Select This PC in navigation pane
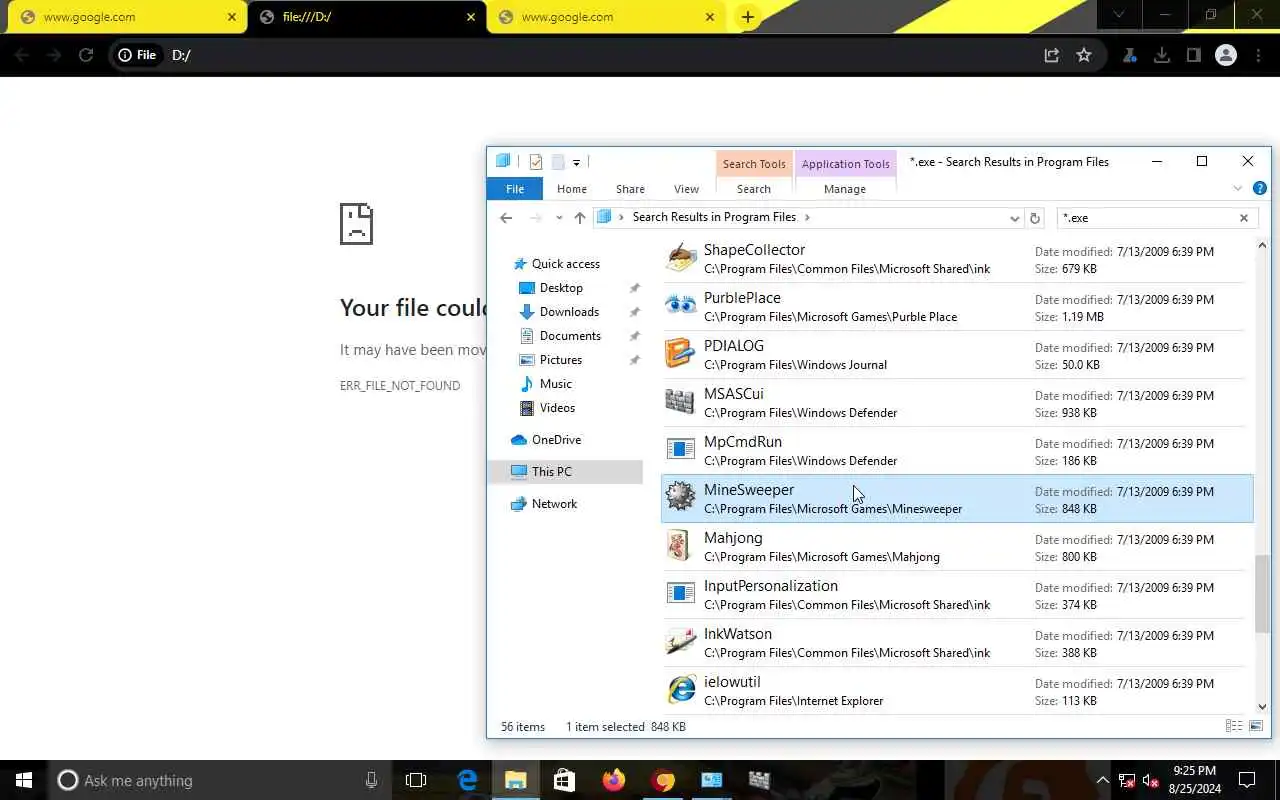Viewport: 1280px width, 800px height. tap(565, 472)
